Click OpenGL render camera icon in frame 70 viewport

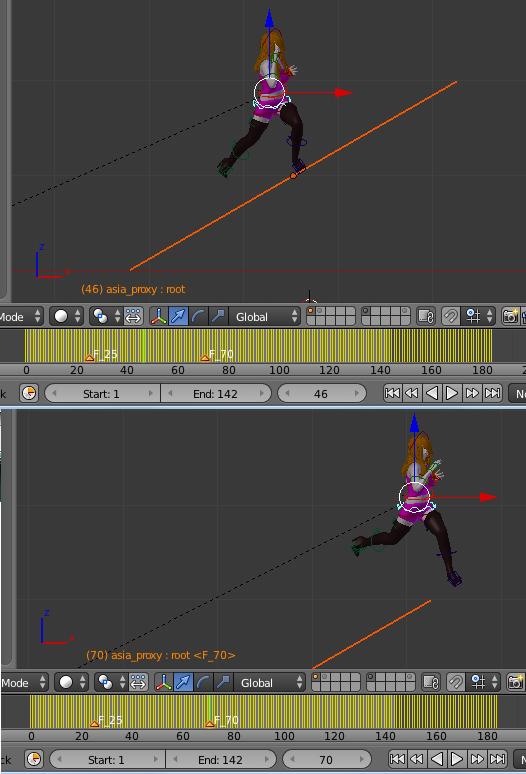click(x=515, y=682)
